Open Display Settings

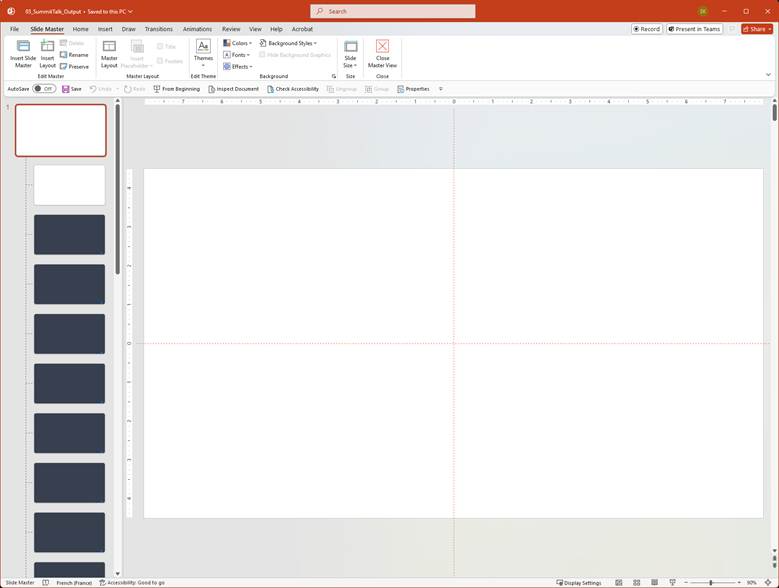578,583
